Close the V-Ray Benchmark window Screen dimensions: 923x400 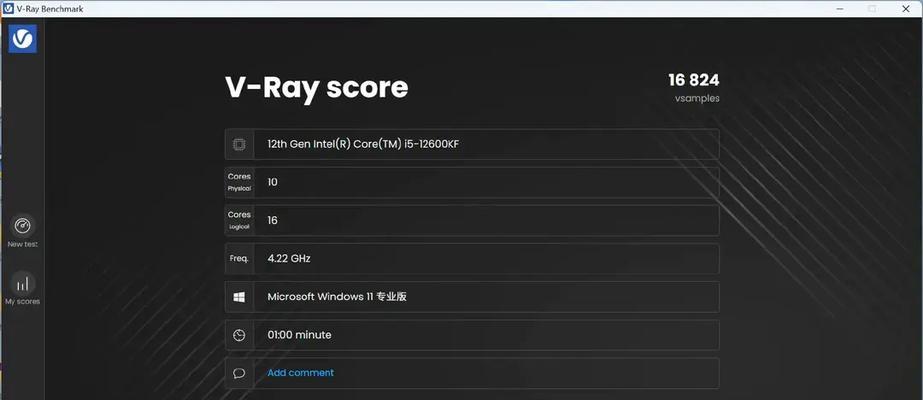(x=906, y=9)
